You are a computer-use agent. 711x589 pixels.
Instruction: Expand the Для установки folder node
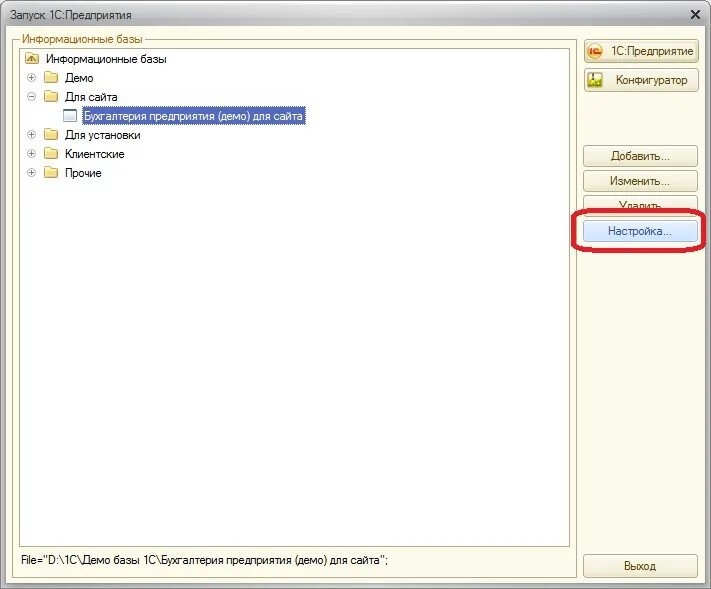[31, 135]
